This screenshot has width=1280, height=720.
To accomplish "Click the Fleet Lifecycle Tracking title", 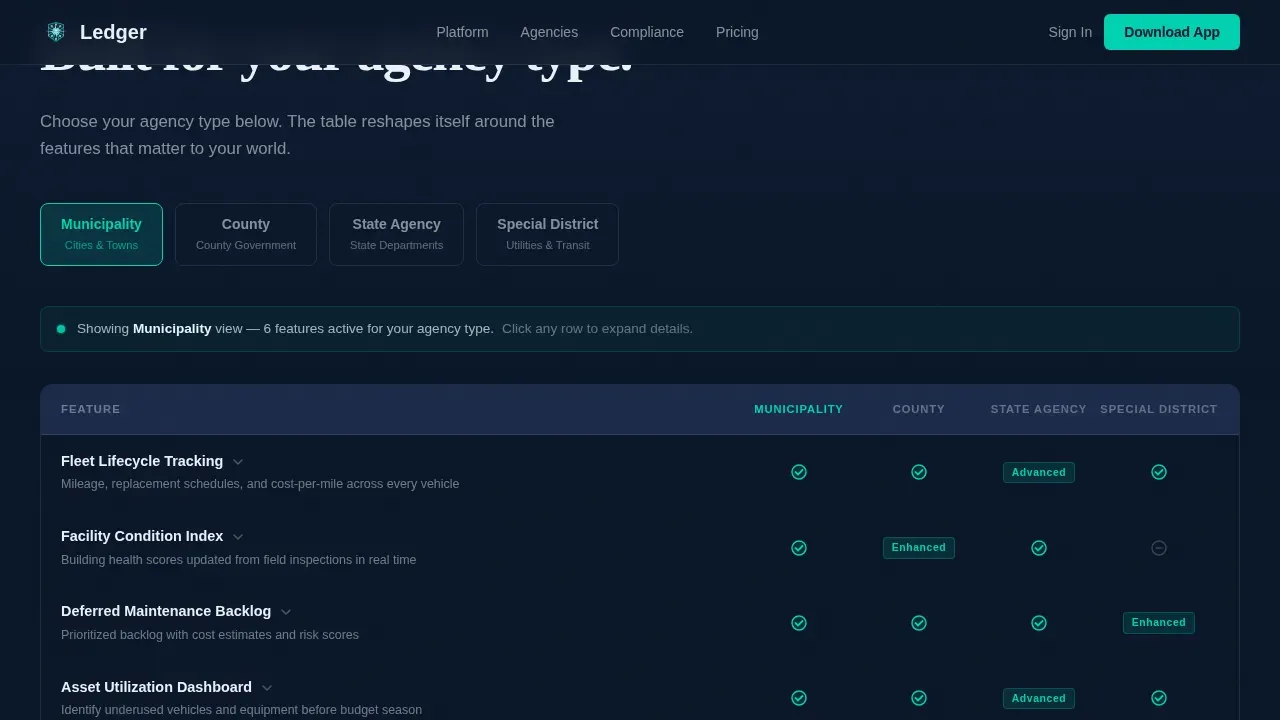I will point(142,461).
